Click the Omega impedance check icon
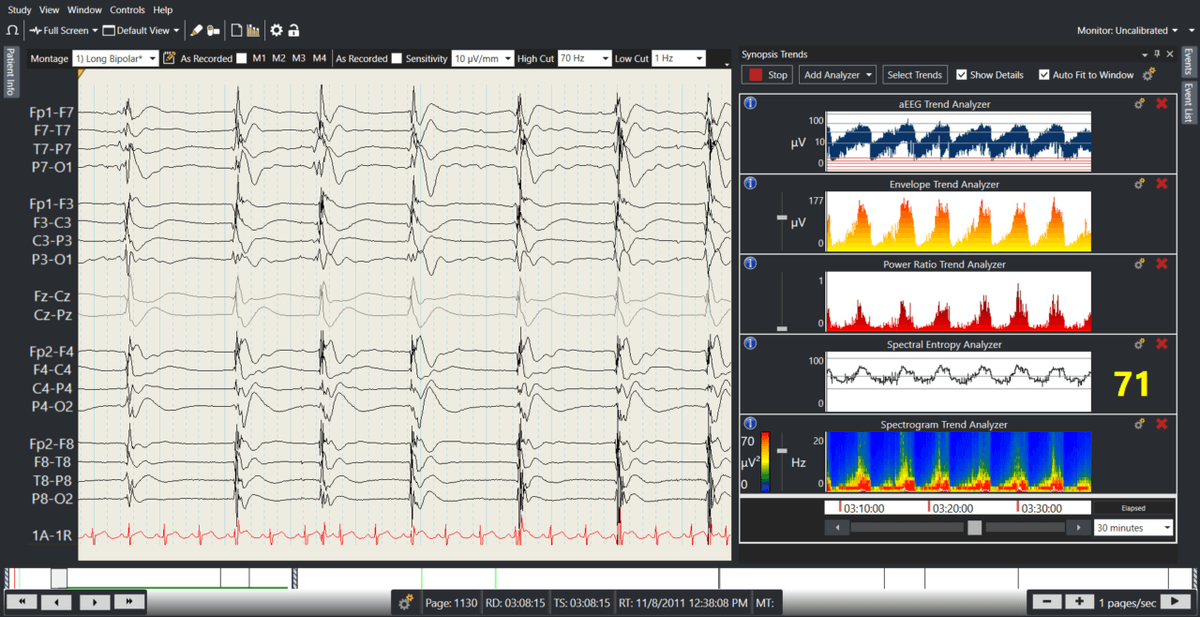Image resolution: width=1200 pixels, height=617 pixels. [x=13, y=31]
